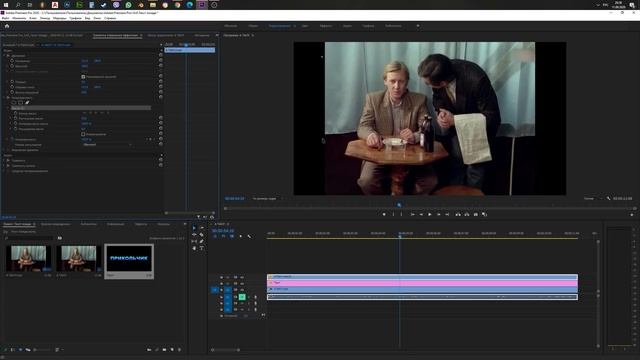Viewport: 640px width, 360px height.
Task: Open the Windows Start menu
Action: pyautogui.click(x=6, y=5)
